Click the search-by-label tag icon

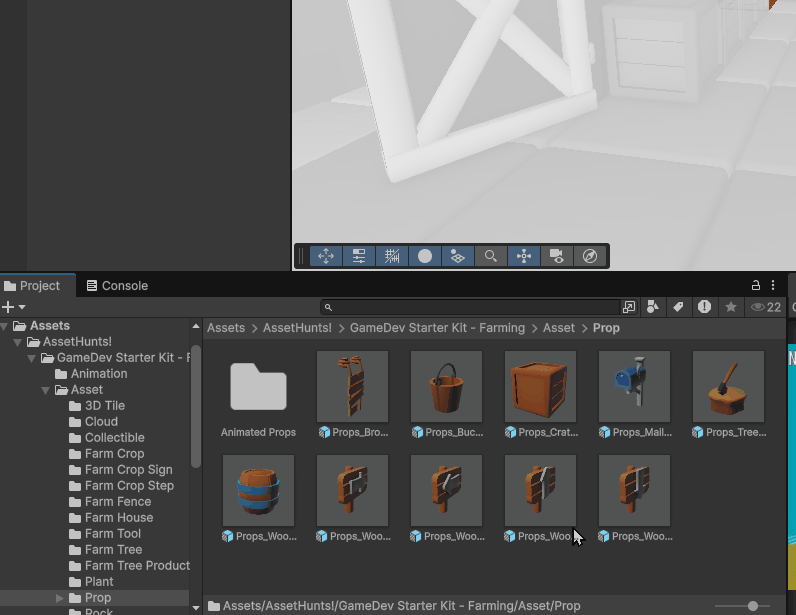pos(678,307)
